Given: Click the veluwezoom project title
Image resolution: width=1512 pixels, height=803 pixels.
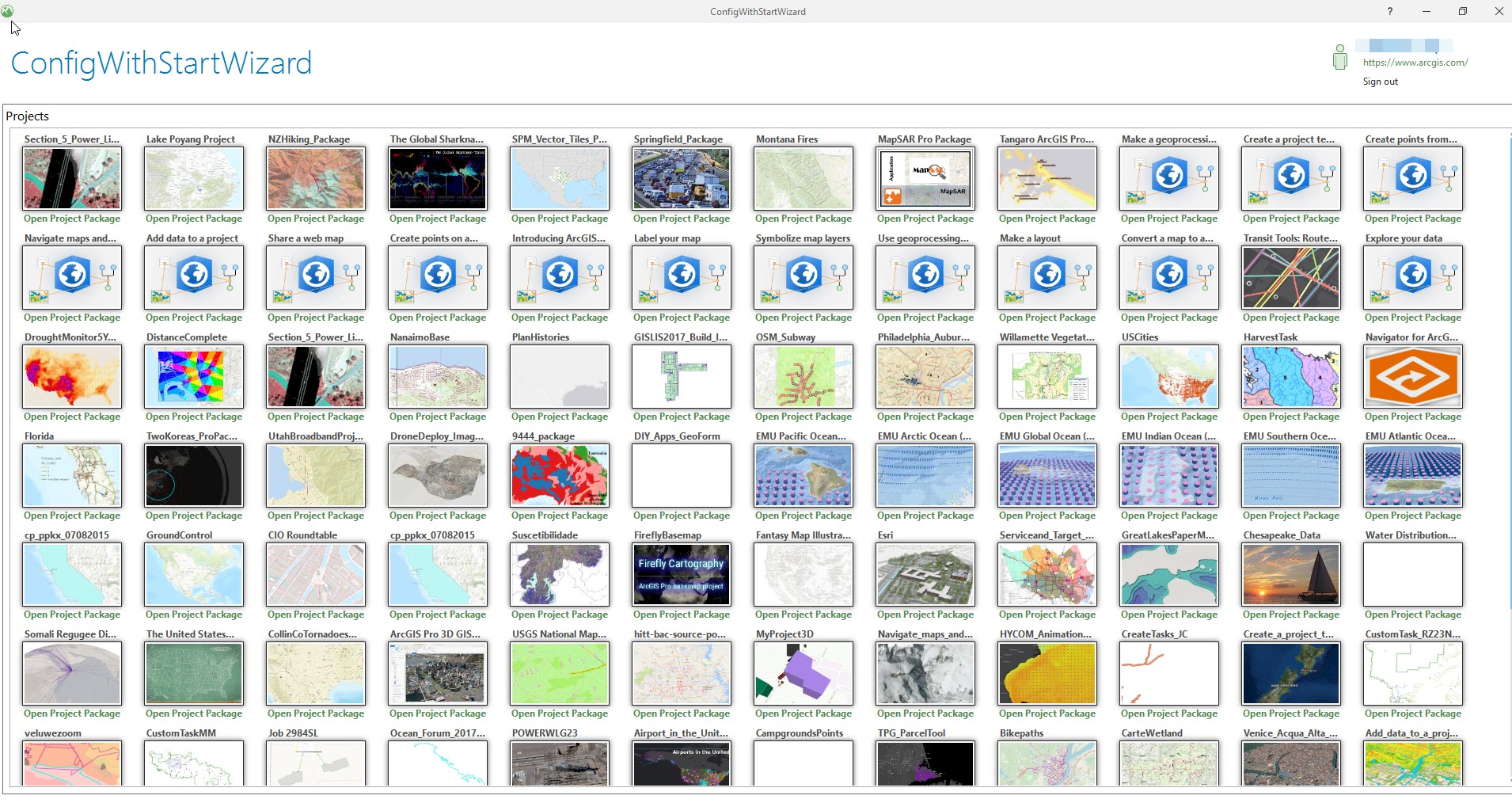Looking at the screenshot, I should point(53,733).
